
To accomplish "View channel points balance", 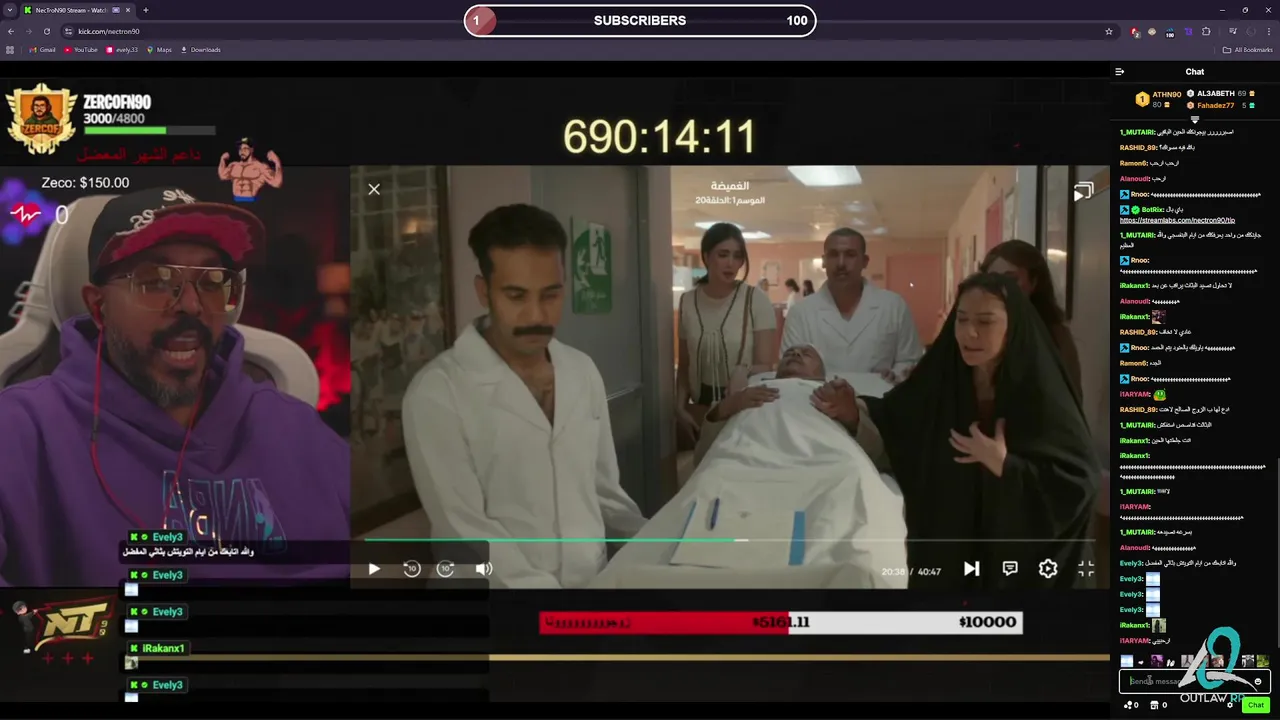I will point(1131,705).
